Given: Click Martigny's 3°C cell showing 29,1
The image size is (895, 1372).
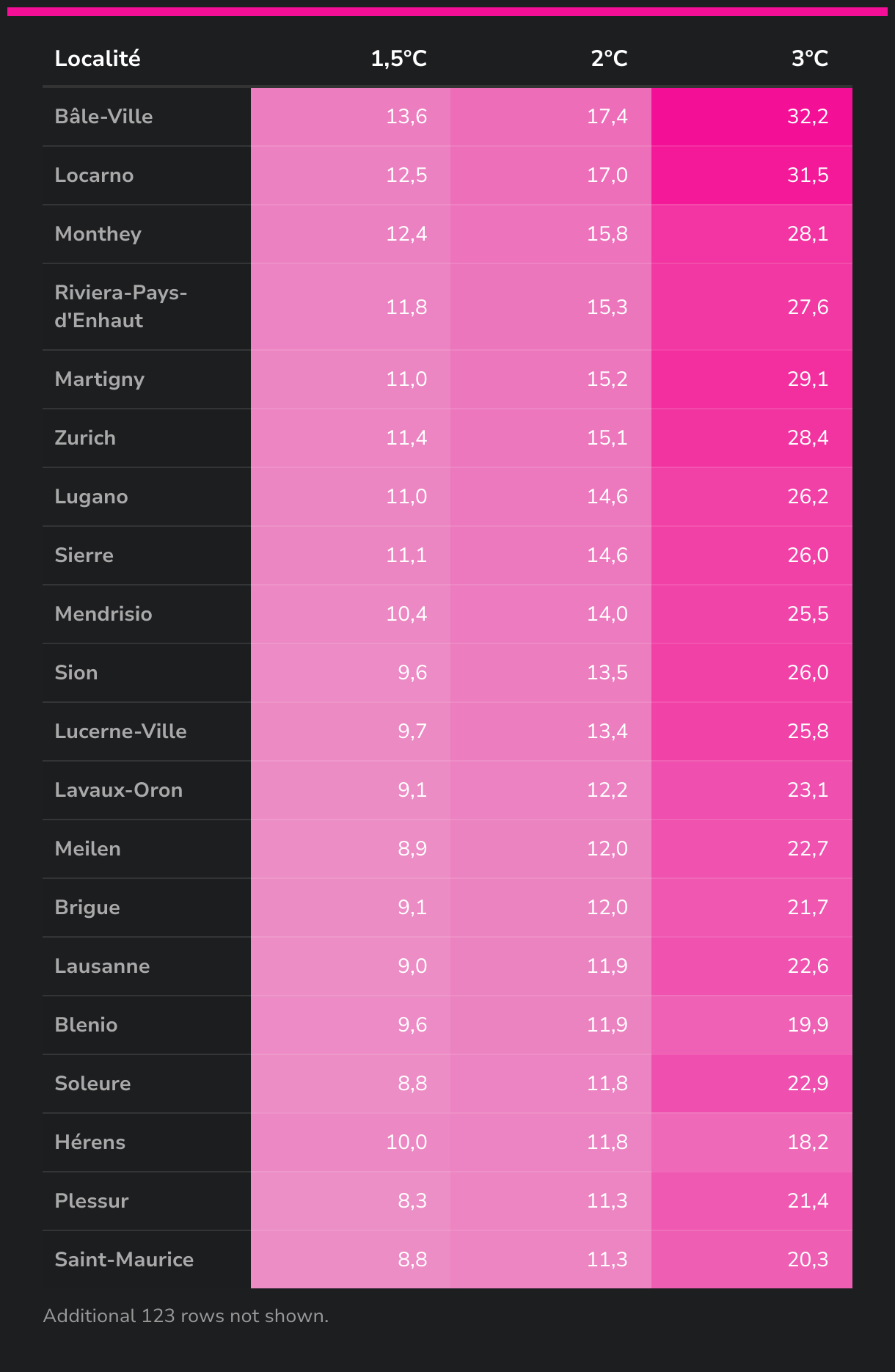Looking at the screenshot, I should (807, 379).
